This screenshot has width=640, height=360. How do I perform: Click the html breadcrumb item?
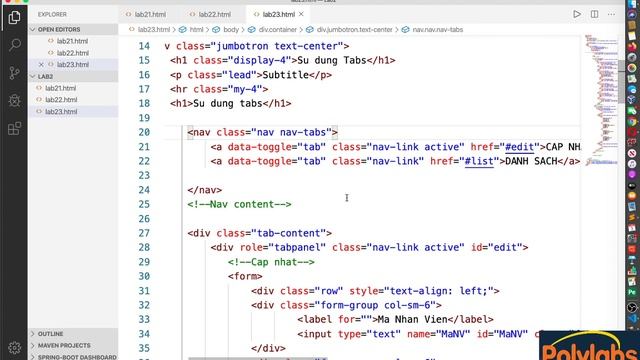pyautogui.click(x=196, y=29)
